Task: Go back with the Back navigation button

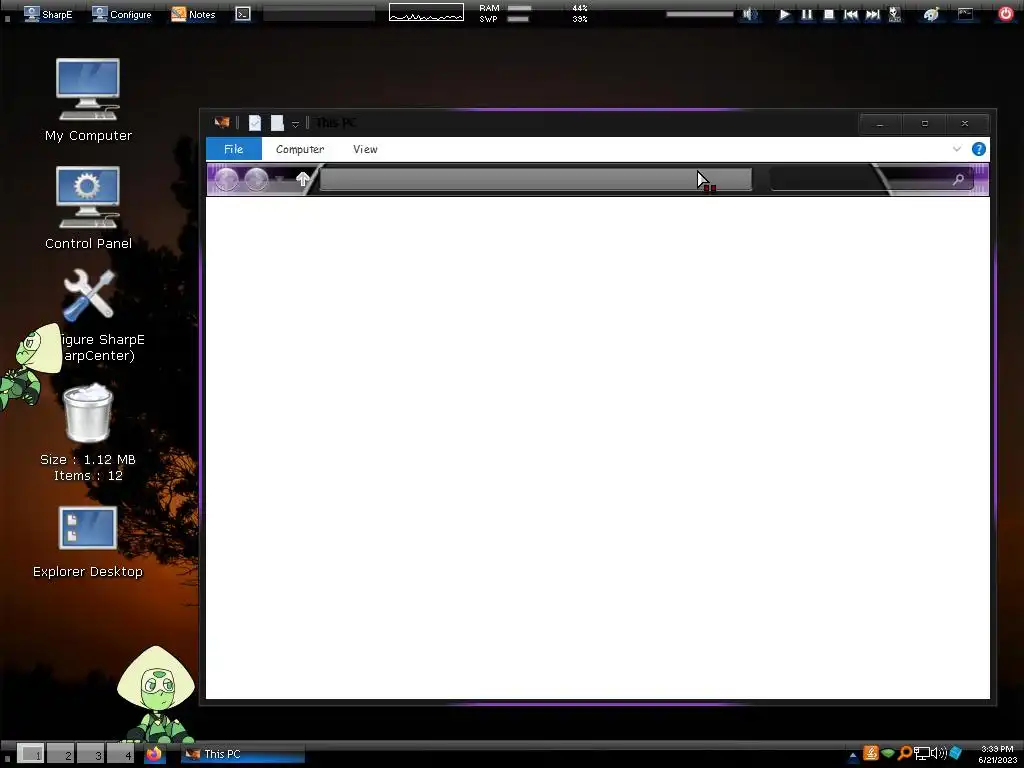Action: [x=227, y=179]
